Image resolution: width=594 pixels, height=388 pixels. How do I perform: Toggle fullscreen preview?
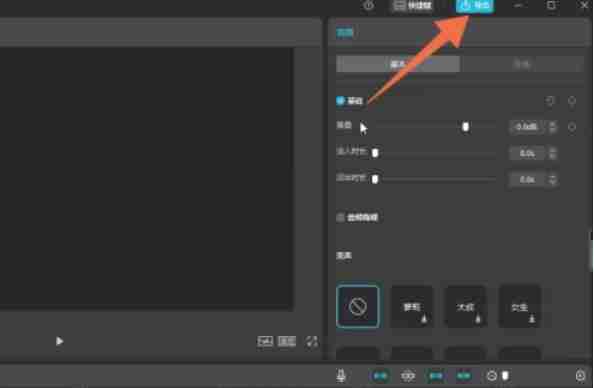312,341
